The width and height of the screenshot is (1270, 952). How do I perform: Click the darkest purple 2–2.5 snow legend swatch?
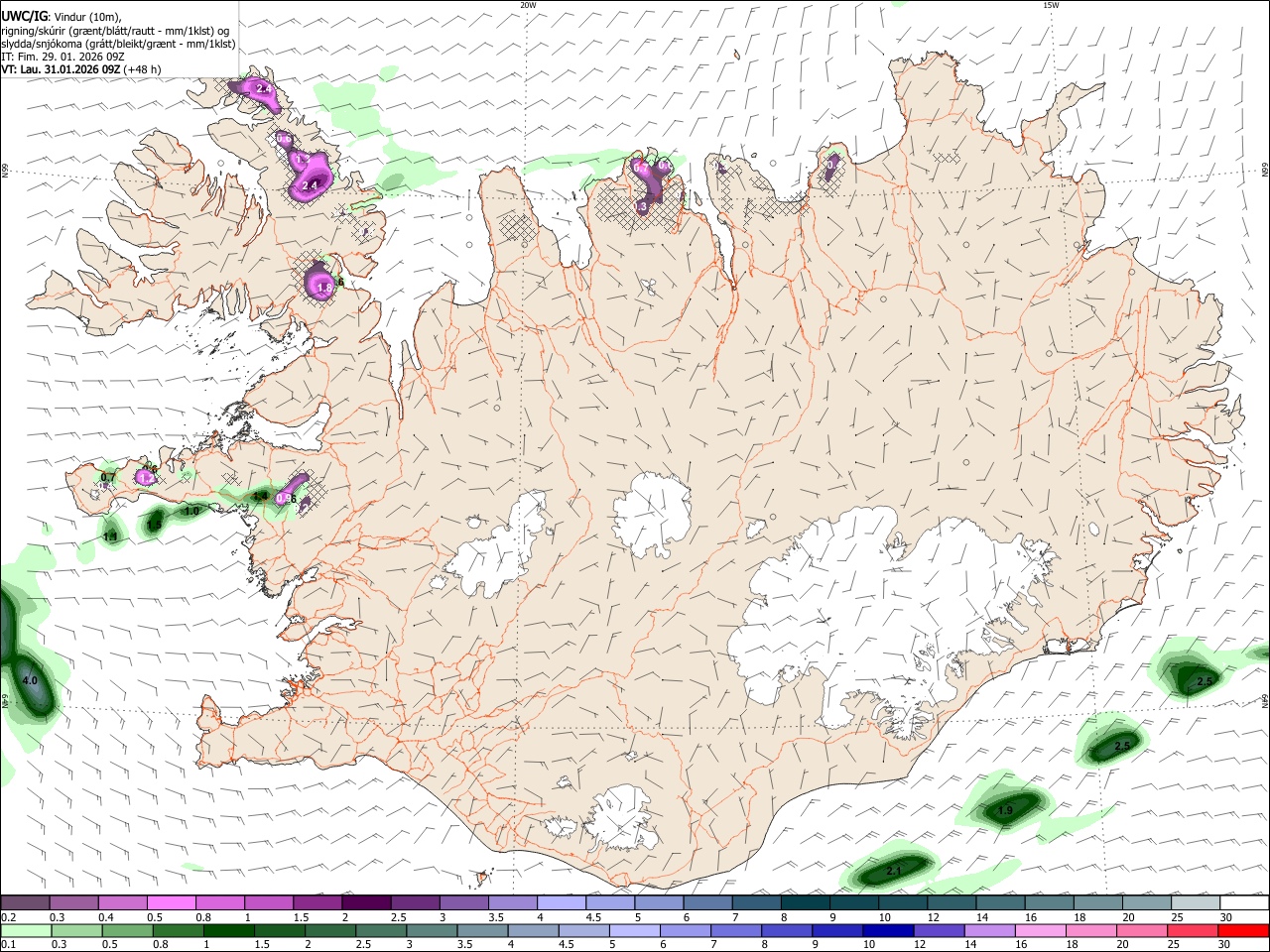365,903
